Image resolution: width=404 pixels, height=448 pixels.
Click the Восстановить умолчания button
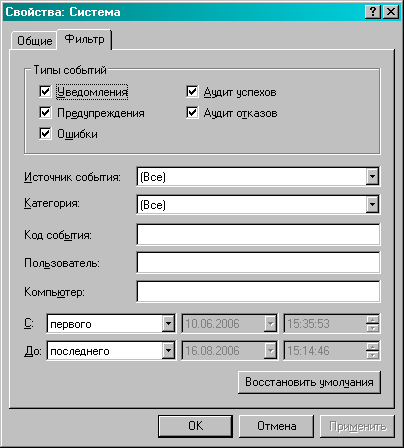click(309, 382)
